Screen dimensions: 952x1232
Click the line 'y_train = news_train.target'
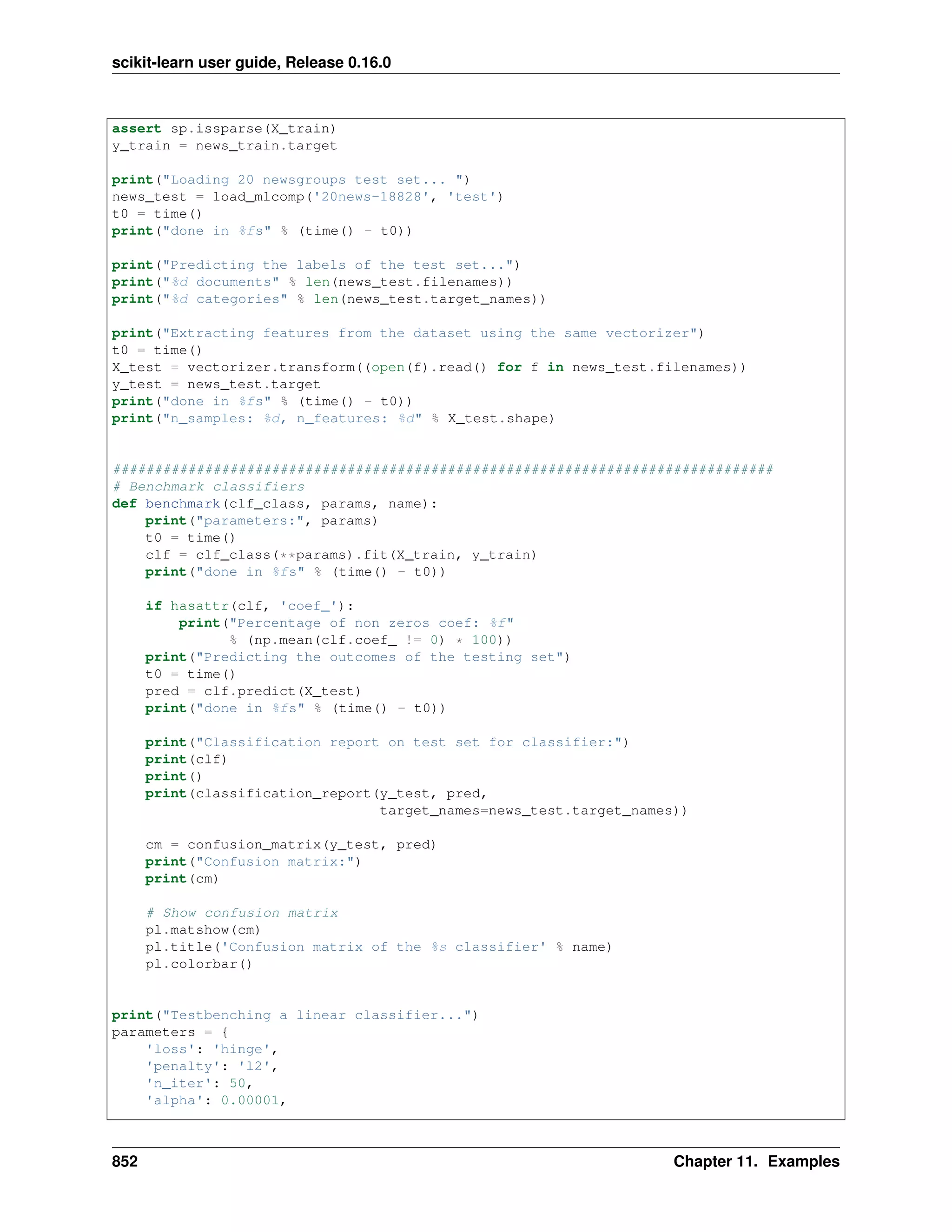225,146
